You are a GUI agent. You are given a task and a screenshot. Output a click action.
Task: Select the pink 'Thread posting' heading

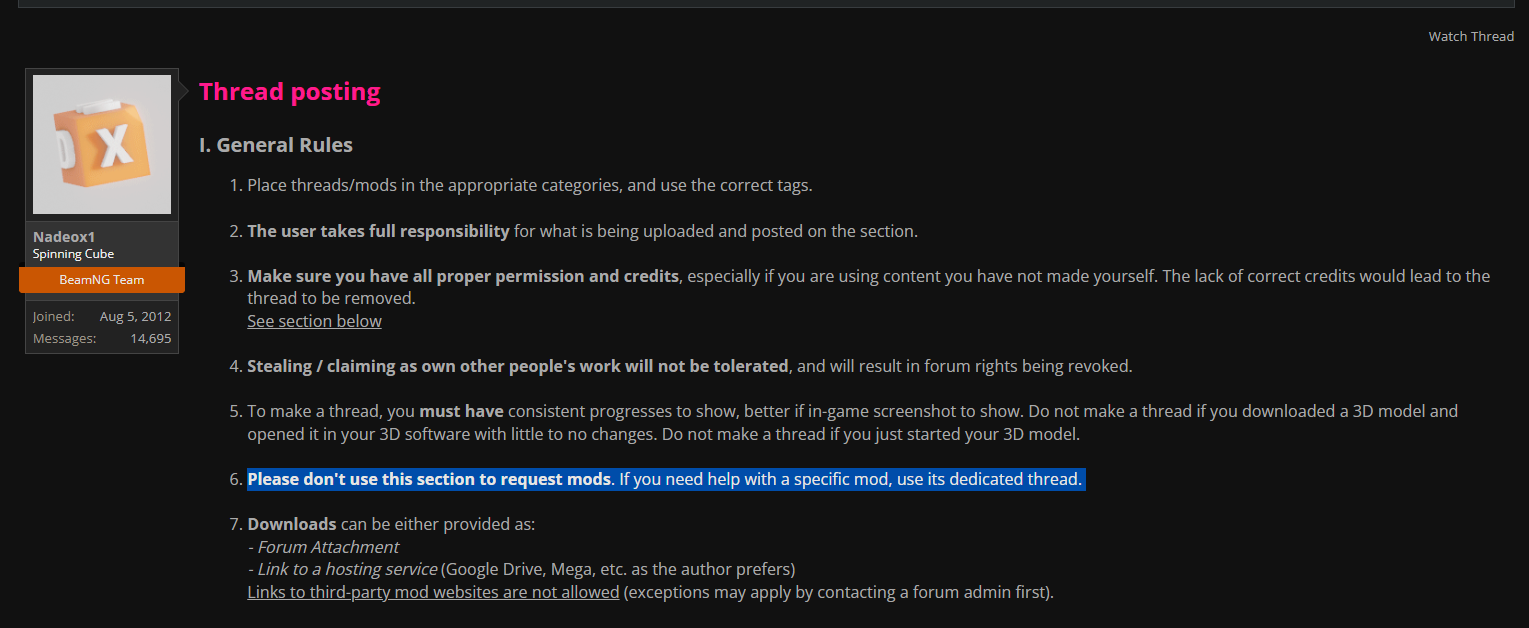click(x=290, y=92)
